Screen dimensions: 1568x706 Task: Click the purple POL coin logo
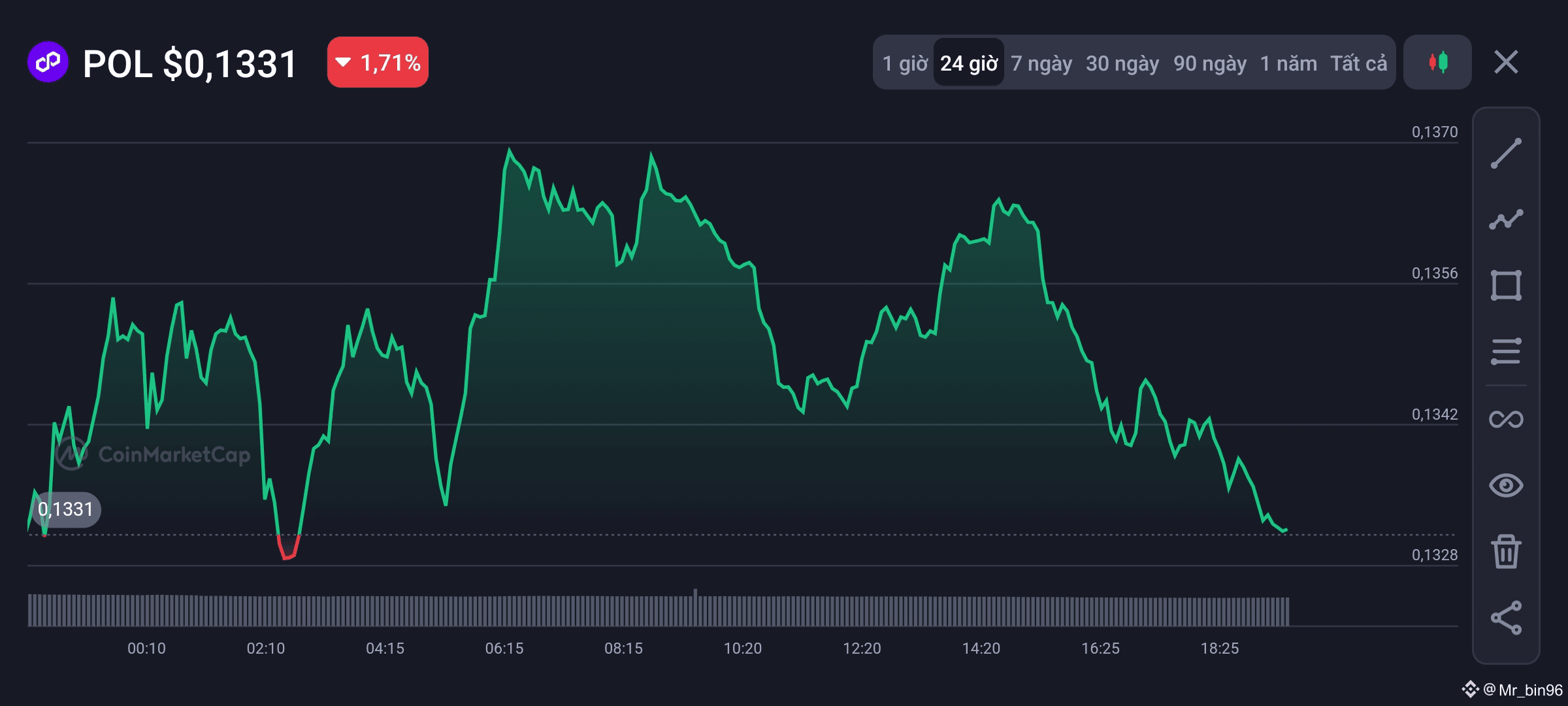coord(48,63)
